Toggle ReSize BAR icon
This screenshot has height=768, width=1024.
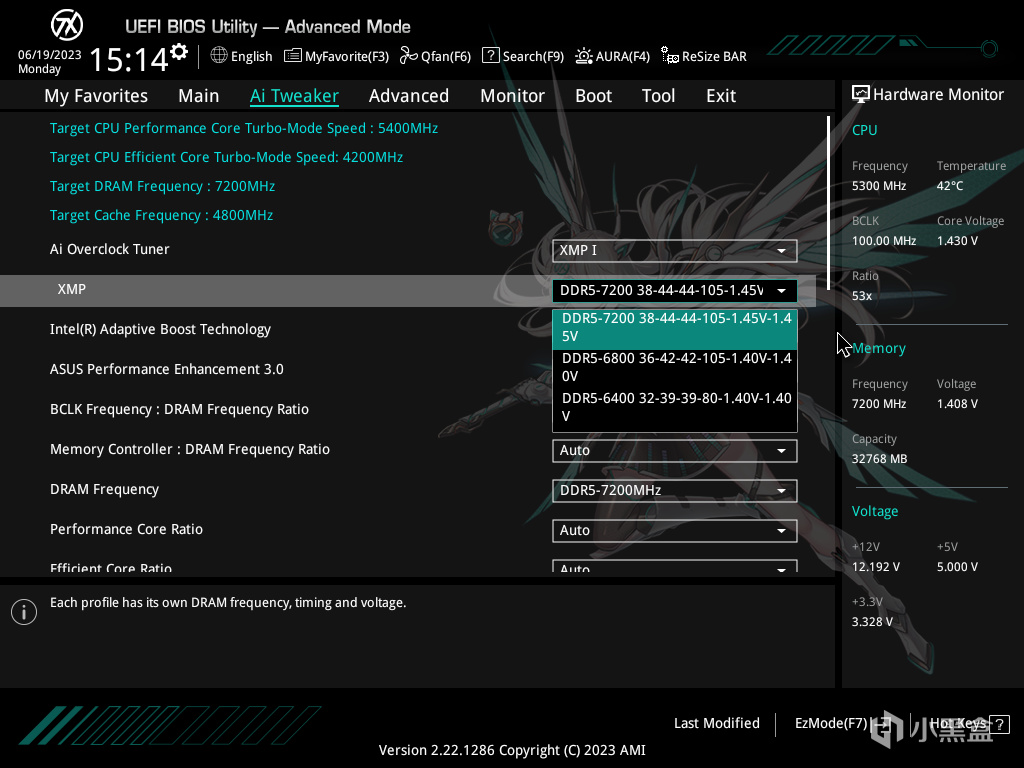670,56
